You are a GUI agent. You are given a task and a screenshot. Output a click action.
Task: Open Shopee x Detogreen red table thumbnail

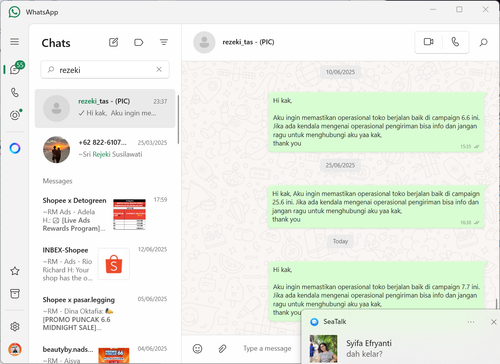click(129, 214)
